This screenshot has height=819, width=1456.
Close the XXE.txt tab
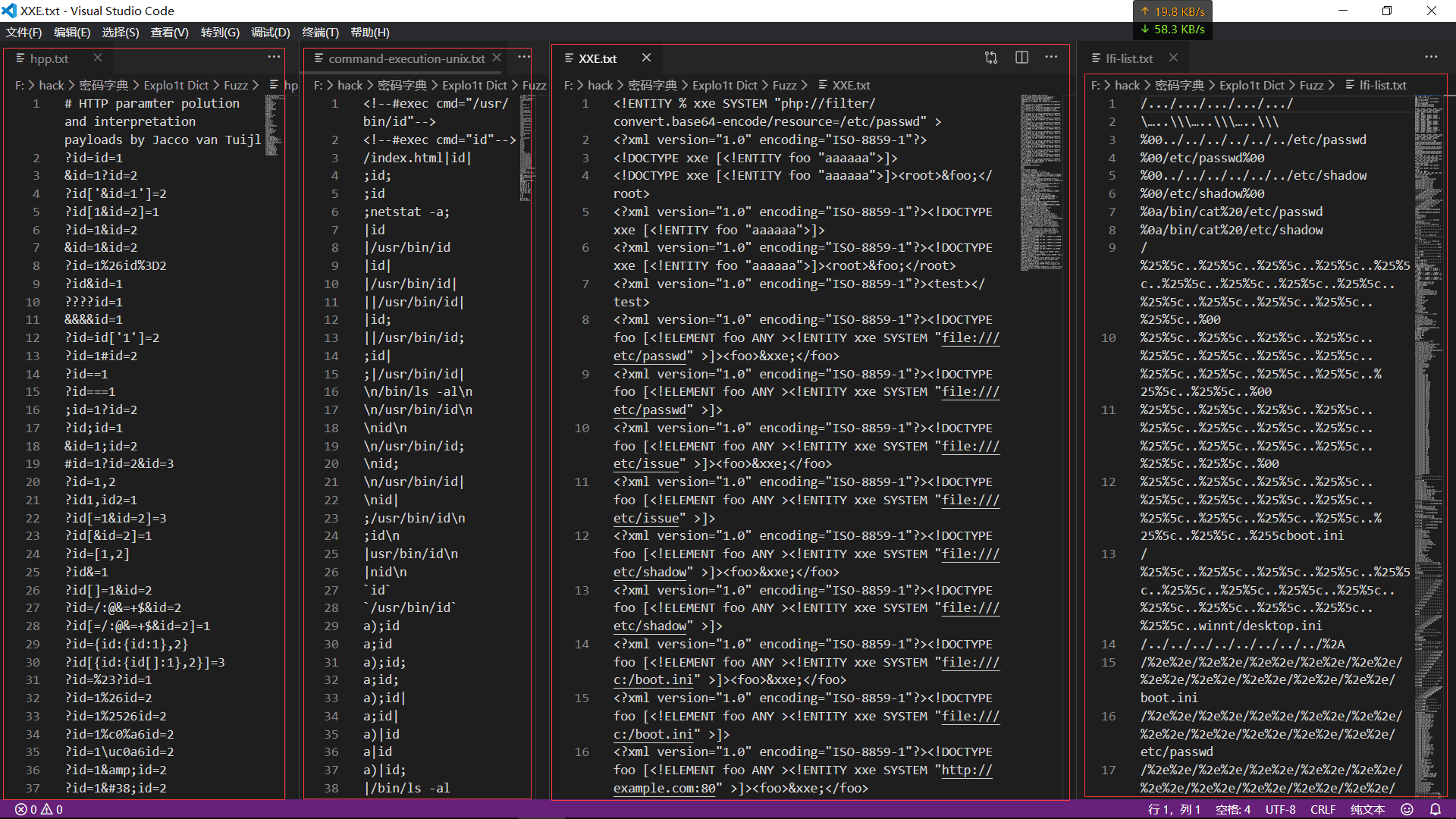coord(646,58)
